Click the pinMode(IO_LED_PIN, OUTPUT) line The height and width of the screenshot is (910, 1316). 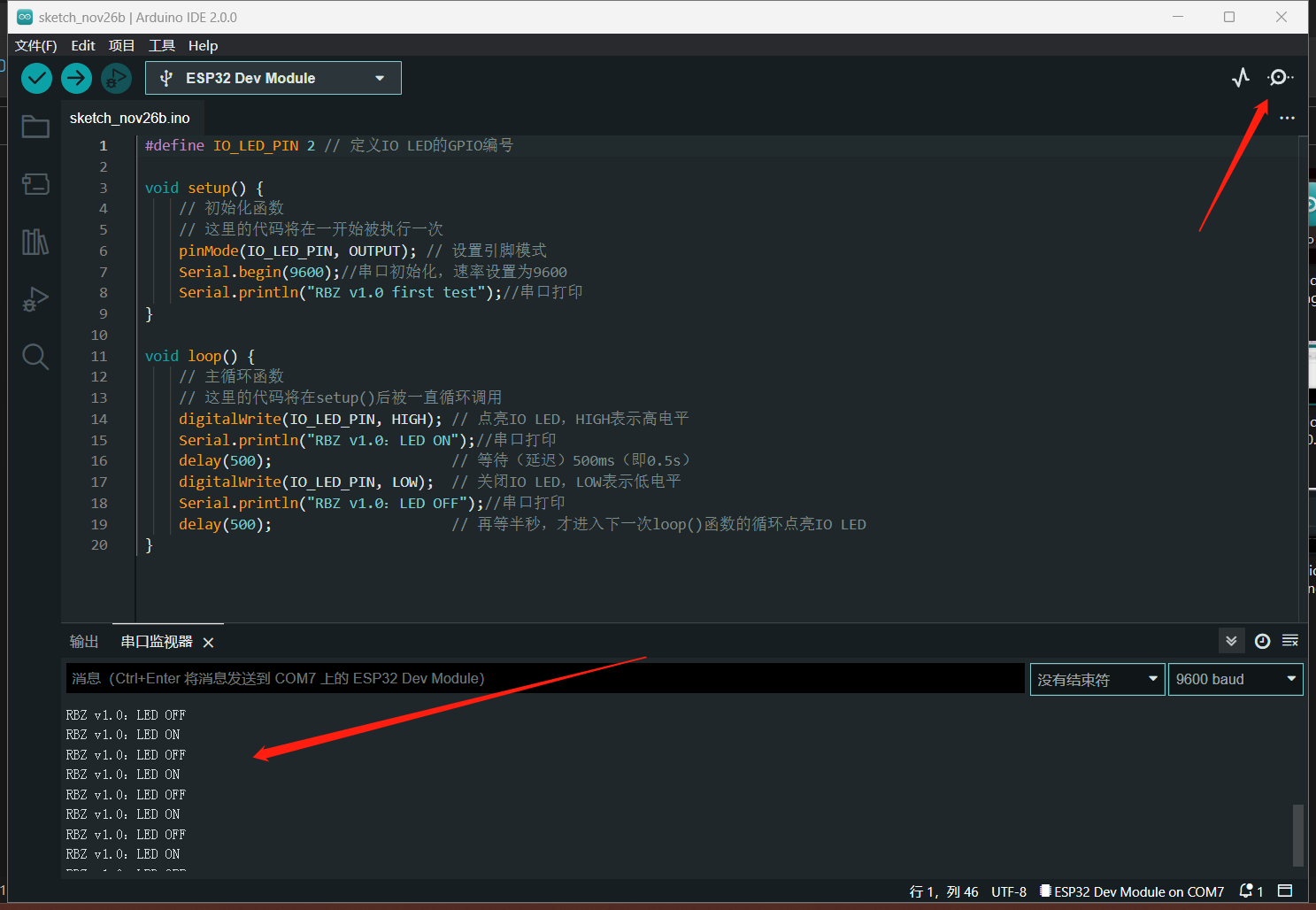pyautogui.click(x=362, y=251)
